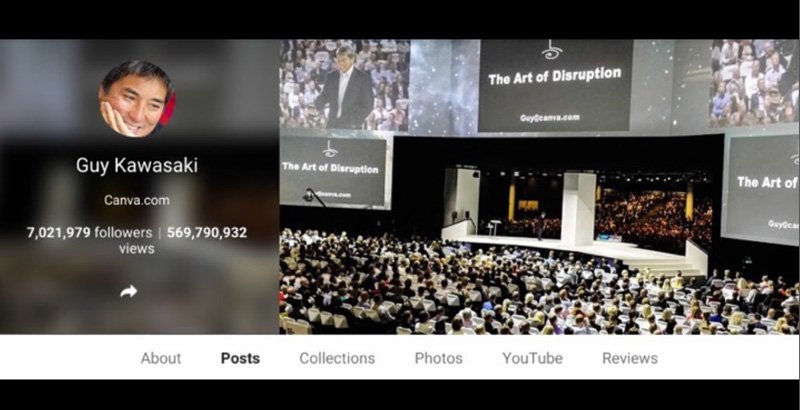Click the smaller left "The Art of Disruption" screen
The image size is (800, 410).
pyautogui.click(x=334, y=171)
